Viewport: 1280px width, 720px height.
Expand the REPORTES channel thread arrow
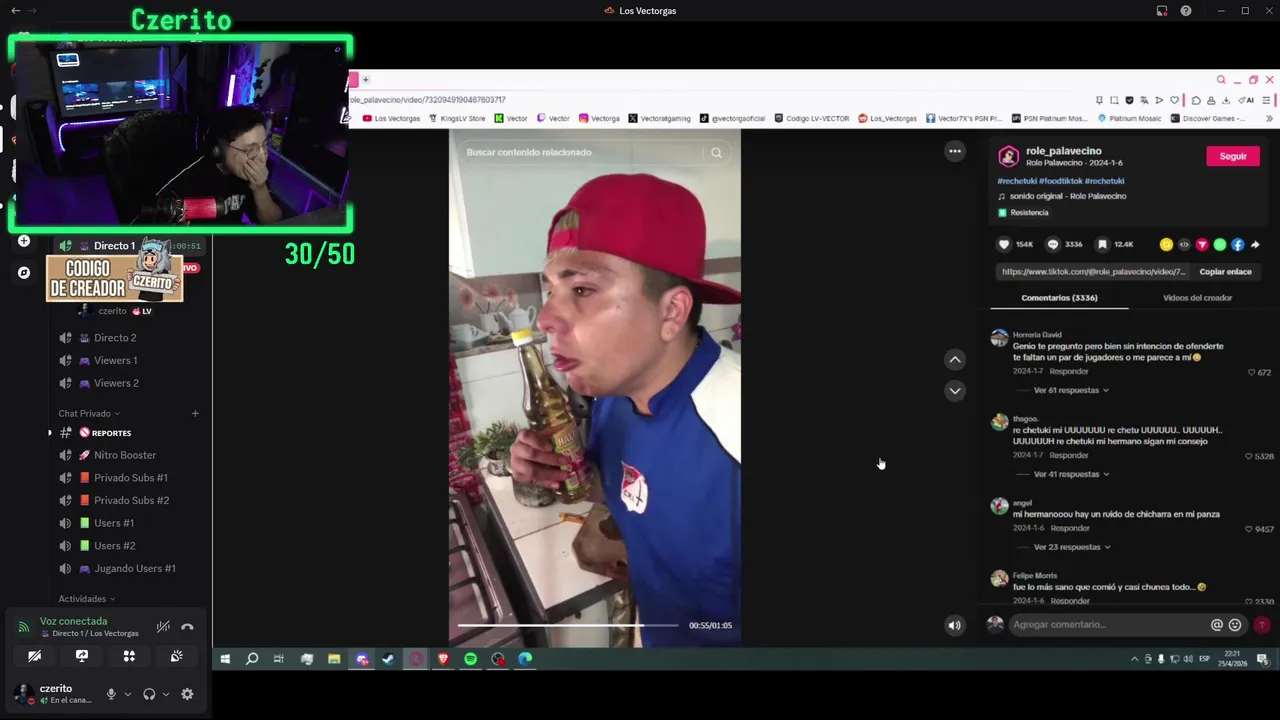click(50, 433)
